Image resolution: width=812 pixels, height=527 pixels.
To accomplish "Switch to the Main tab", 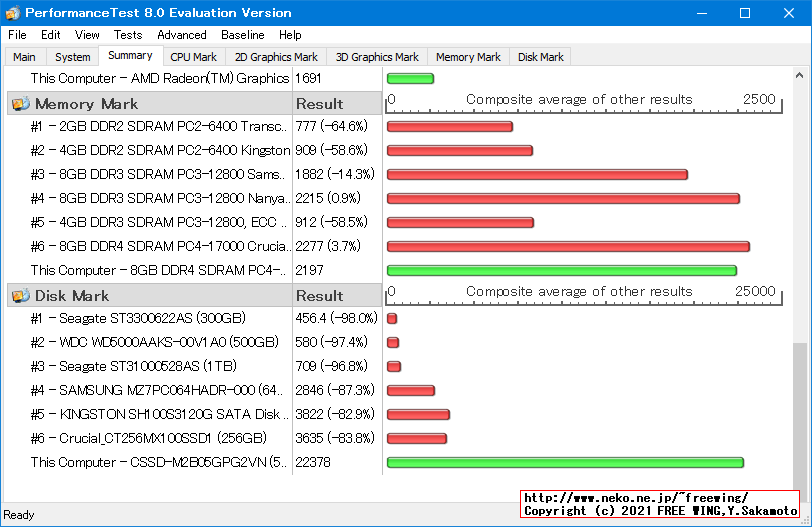I will point(24,57).
